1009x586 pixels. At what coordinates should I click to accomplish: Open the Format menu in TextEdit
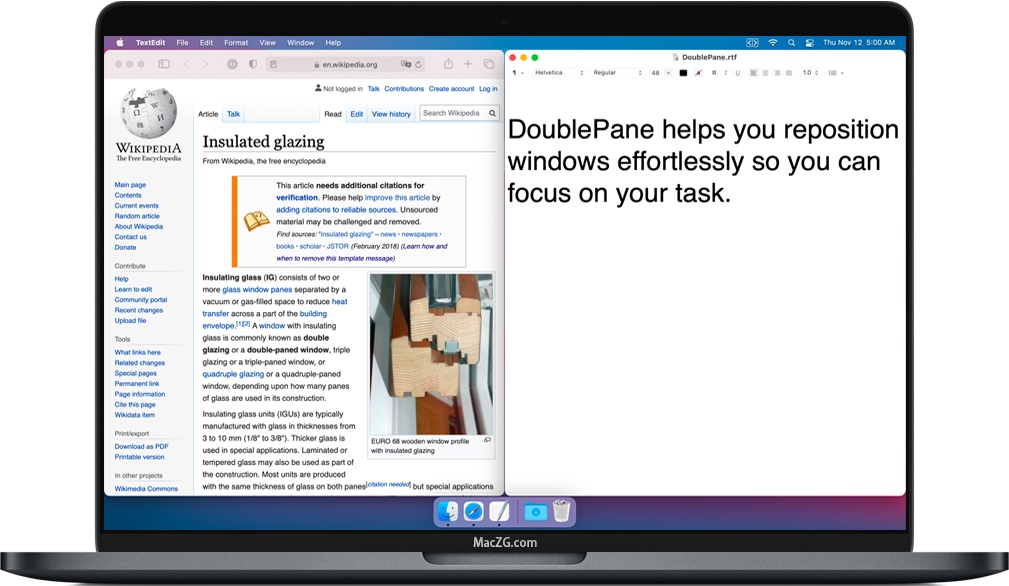click(x=236, y=42)
